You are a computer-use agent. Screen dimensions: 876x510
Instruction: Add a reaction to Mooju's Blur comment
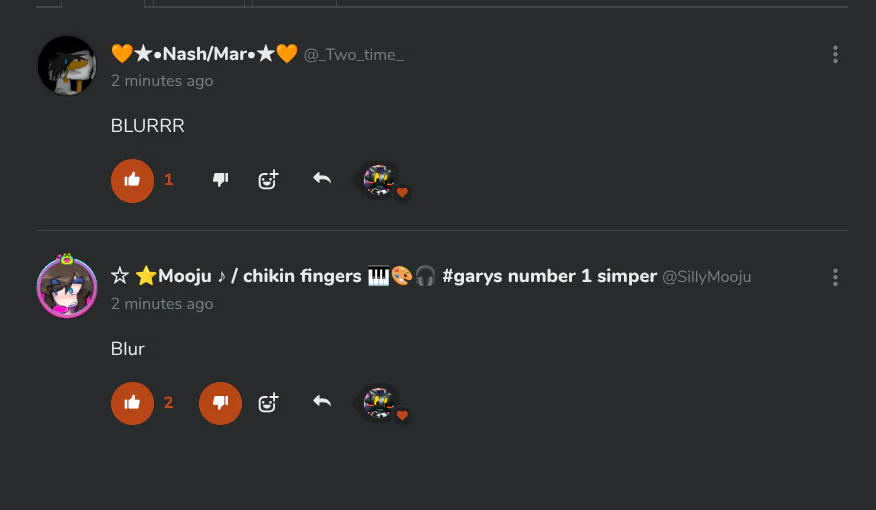pos(268,402)
